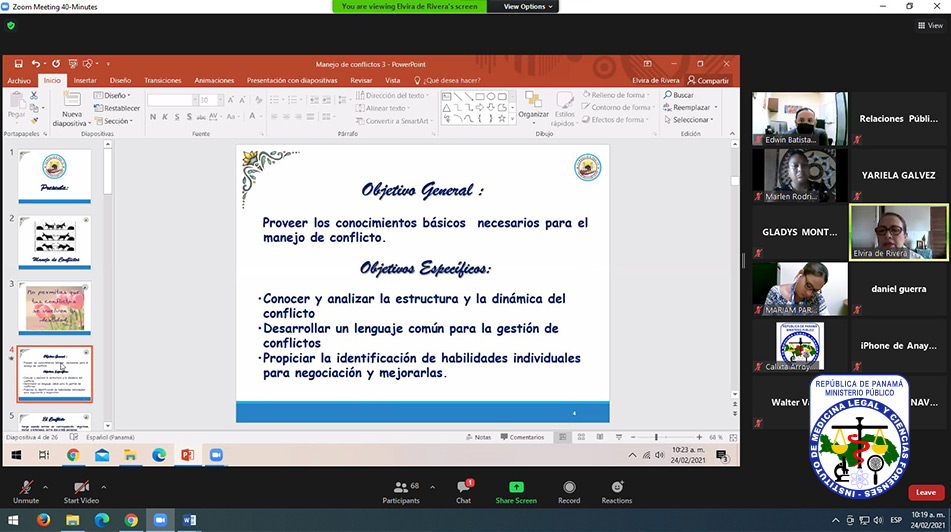951x532 pixels.
Task: Click the green Share Screen button
Action: [516, 492]
